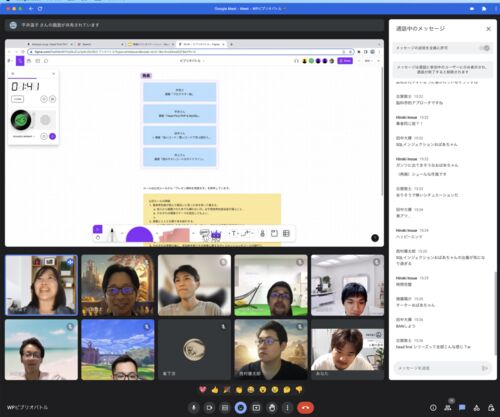Click the chat panel scrollbar

(x=495, y=313)
